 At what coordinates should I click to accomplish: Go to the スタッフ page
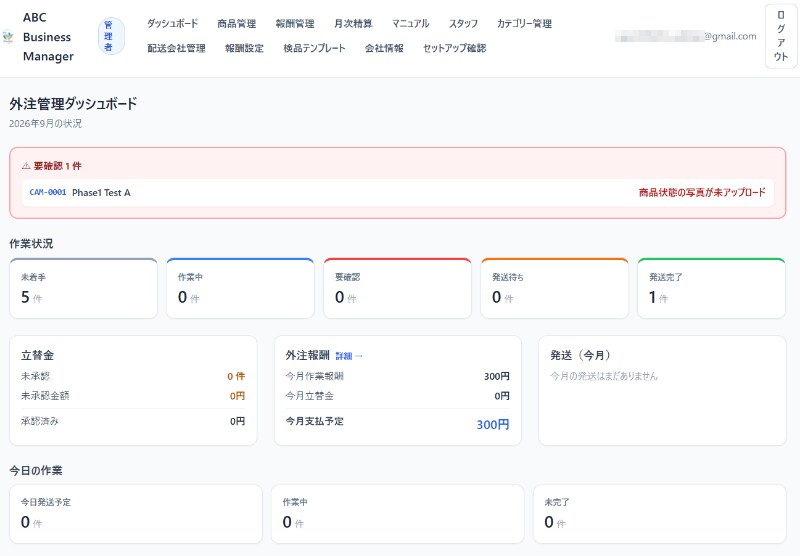(x=463, y=23)
